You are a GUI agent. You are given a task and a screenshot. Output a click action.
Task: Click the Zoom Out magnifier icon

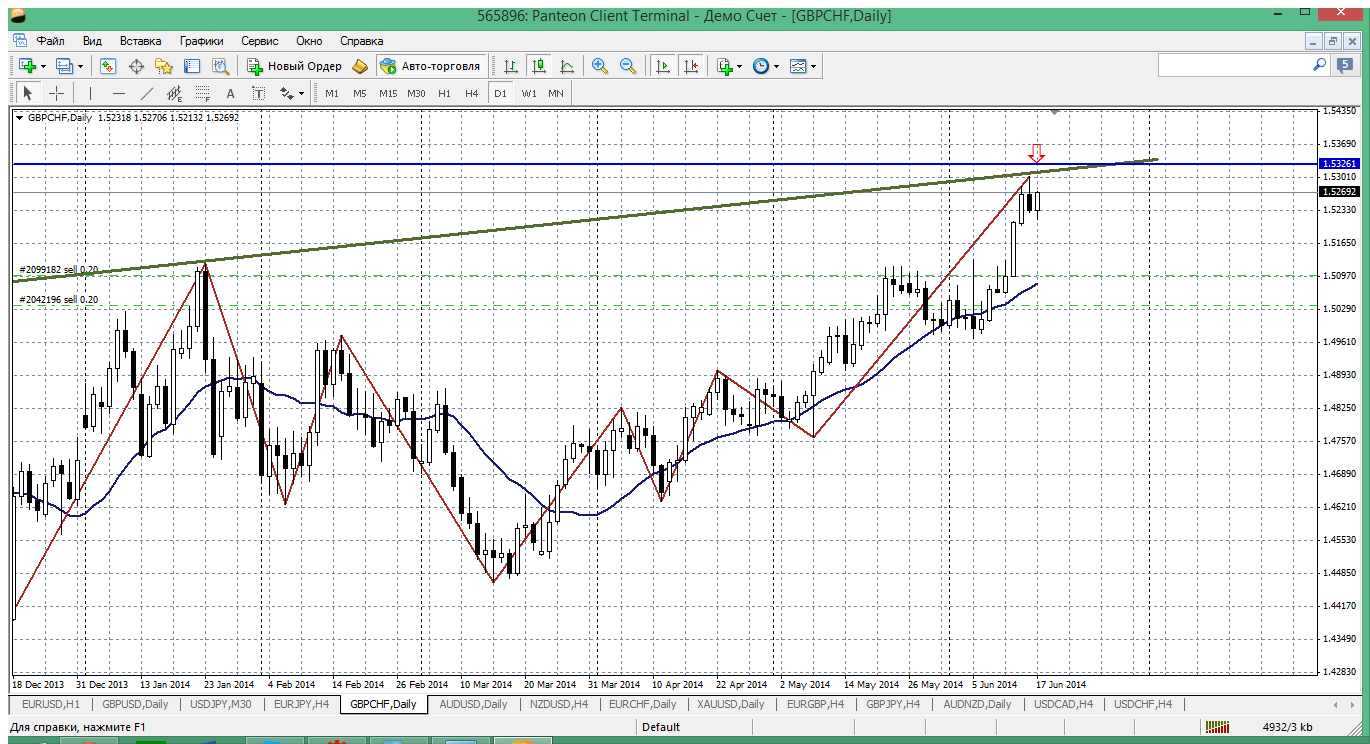(628, 66)
